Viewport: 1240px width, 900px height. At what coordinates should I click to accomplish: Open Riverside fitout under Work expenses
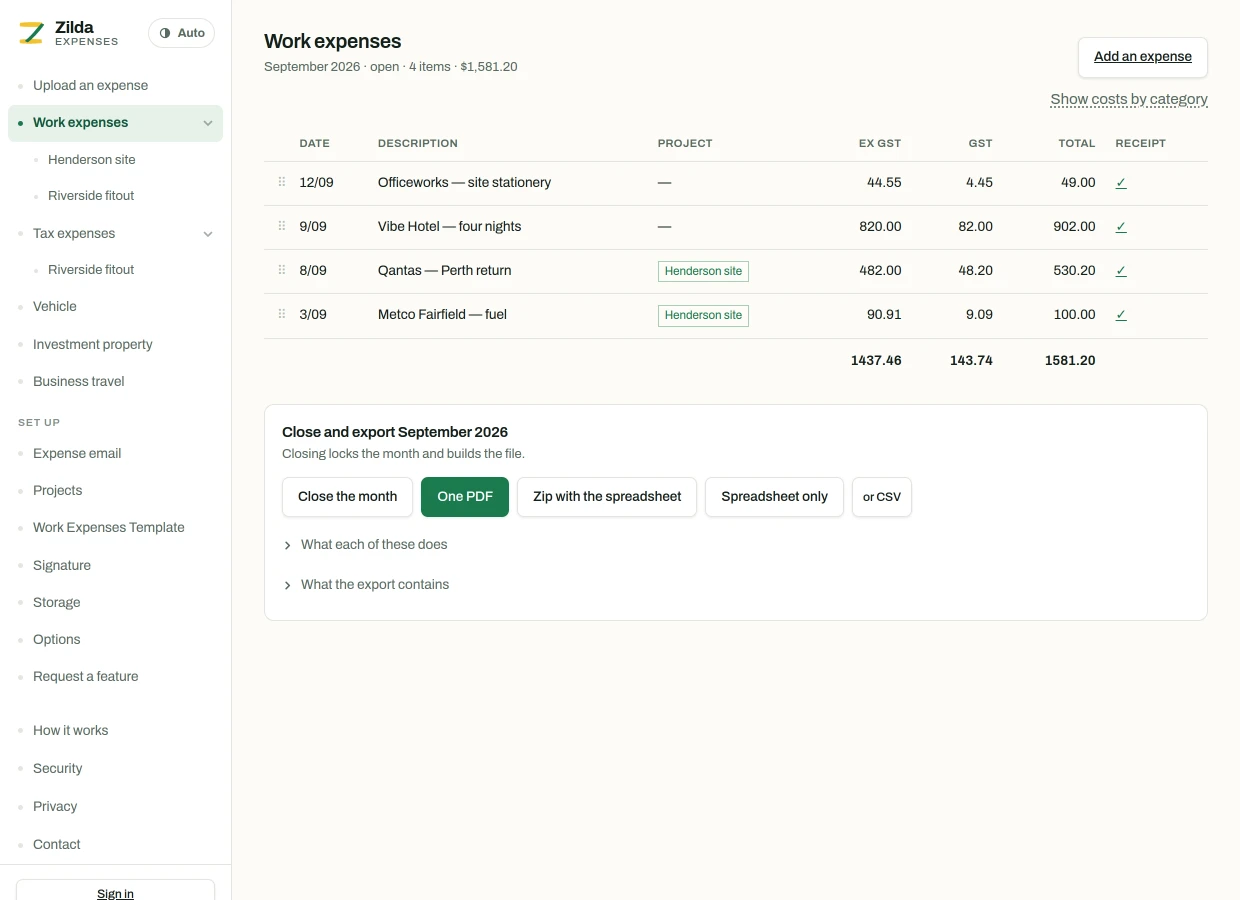(x=91, y=195)
